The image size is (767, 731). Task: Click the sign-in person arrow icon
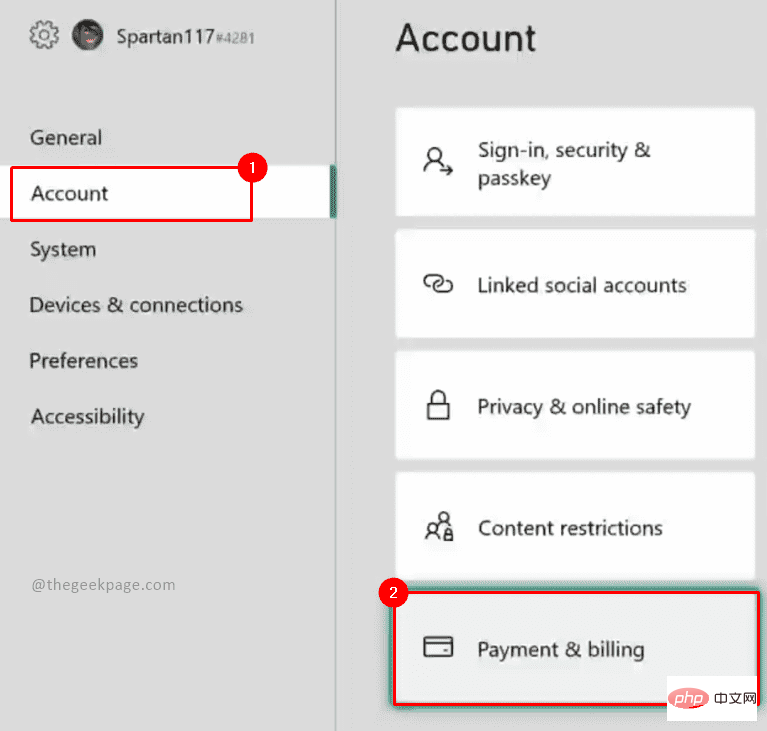(437, 163)
